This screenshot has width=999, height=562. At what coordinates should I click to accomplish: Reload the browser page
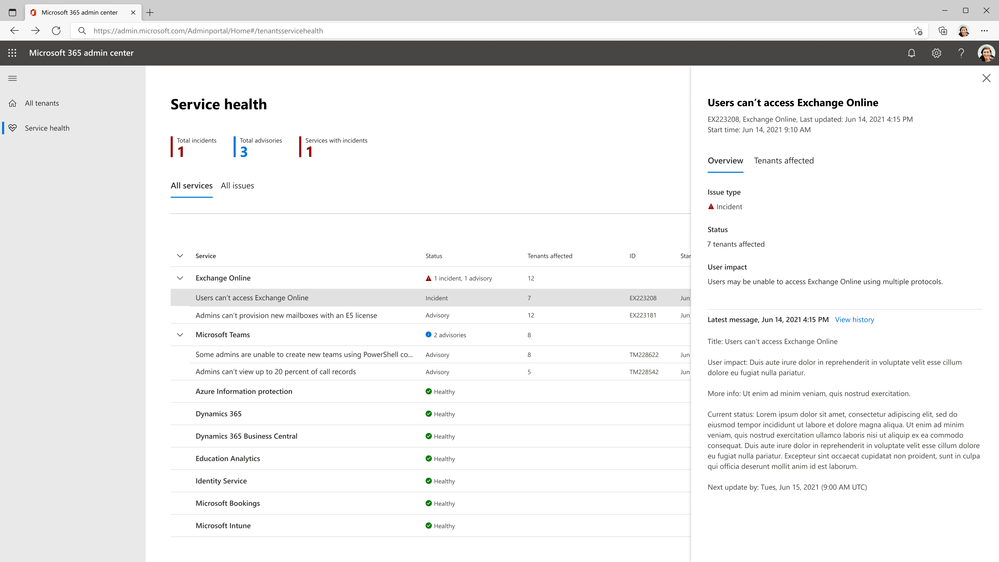[56, 31]
